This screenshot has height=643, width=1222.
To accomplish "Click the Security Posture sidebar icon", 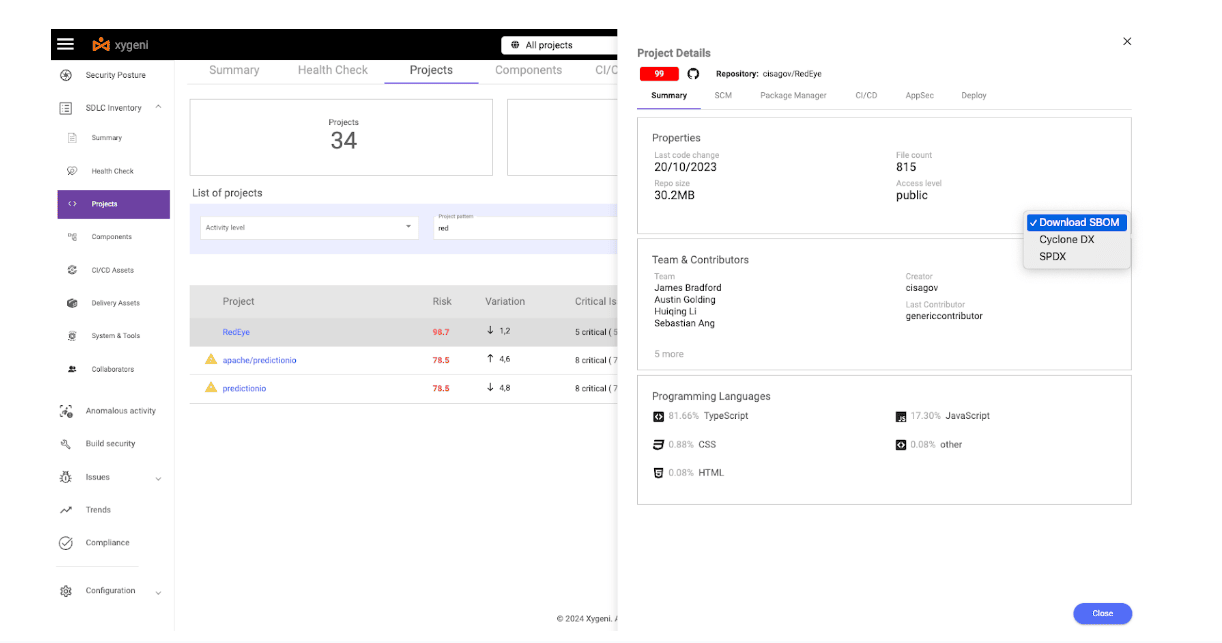I will point(66,75).
